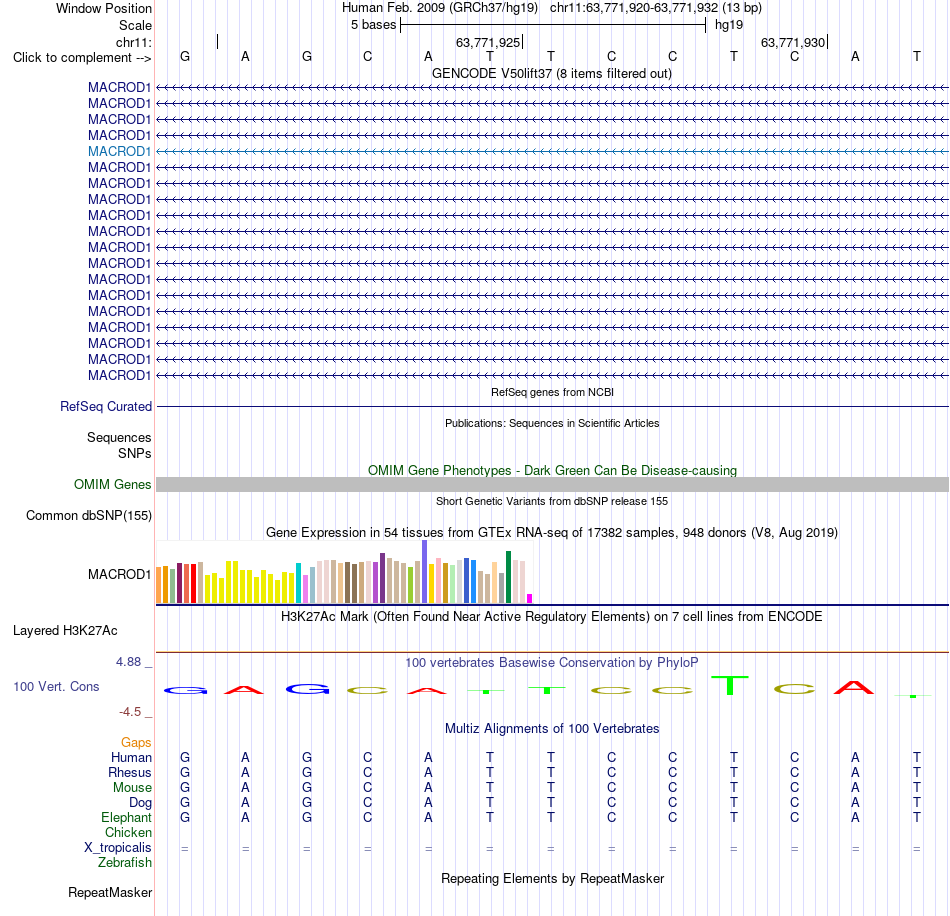This screenshot has width=950, height=916.
Task: Open 'Short Genetic Variants from dbSNP release 155'
Action: (x=552, y=501)
